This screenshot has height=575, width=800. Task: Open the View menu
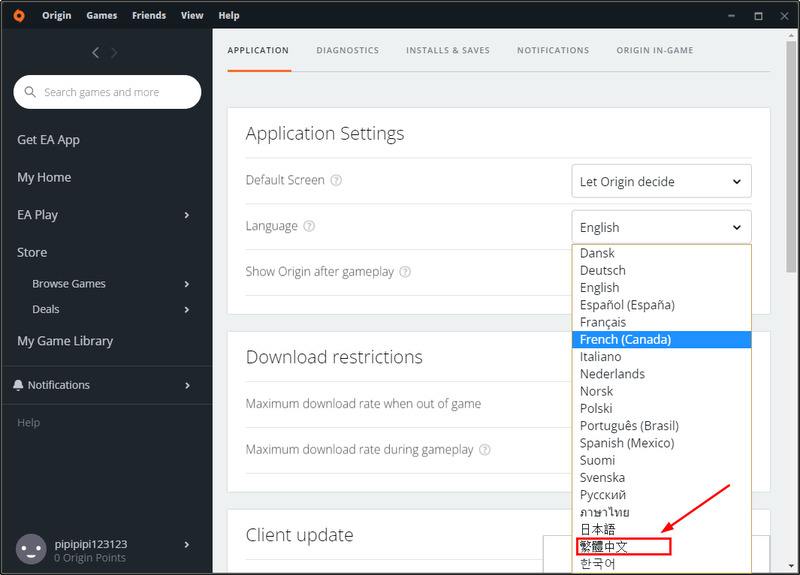tap(192, 15)
